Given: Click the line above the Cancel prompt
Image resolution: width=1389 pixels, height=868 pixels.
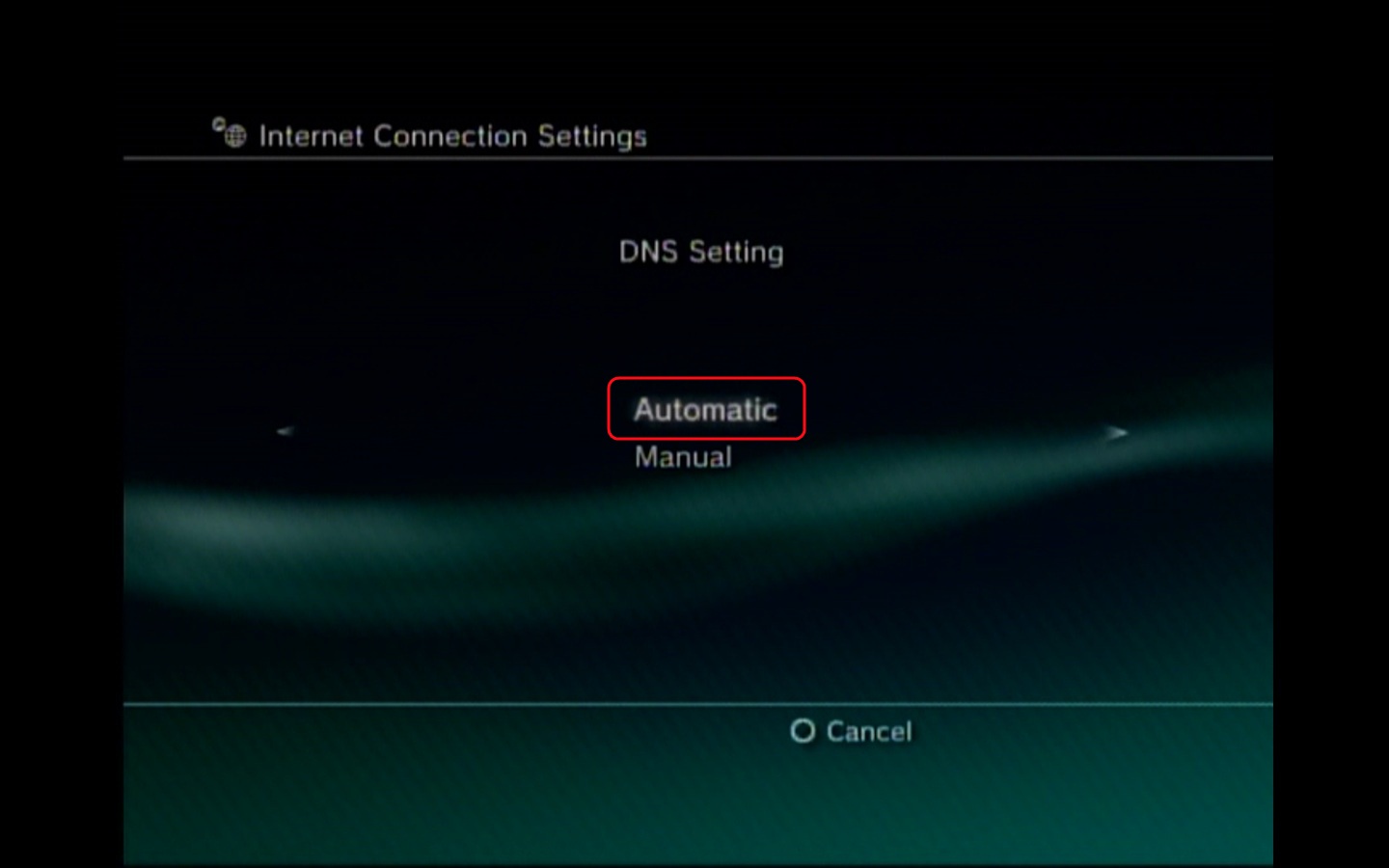Looking at the screenshot, I should [698, 704].
